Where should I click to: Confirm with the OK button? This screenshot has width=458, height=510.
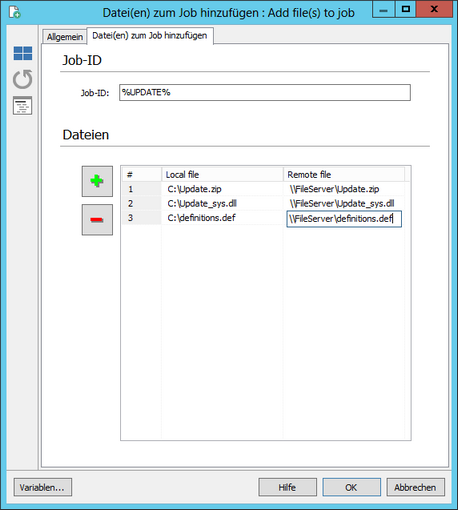[x=351, y=487]
